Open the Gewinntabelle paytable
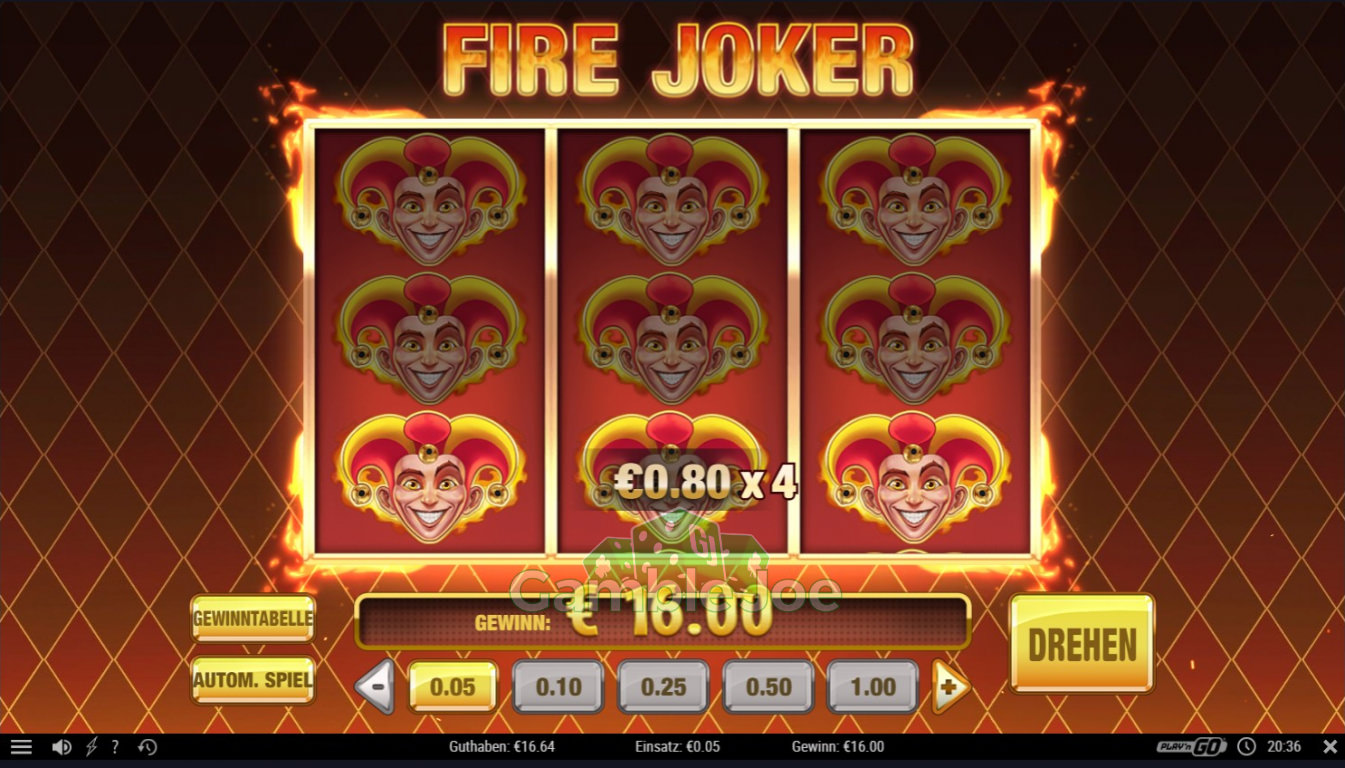Viewport: 1345px width, 768px height. coord(253,618)
